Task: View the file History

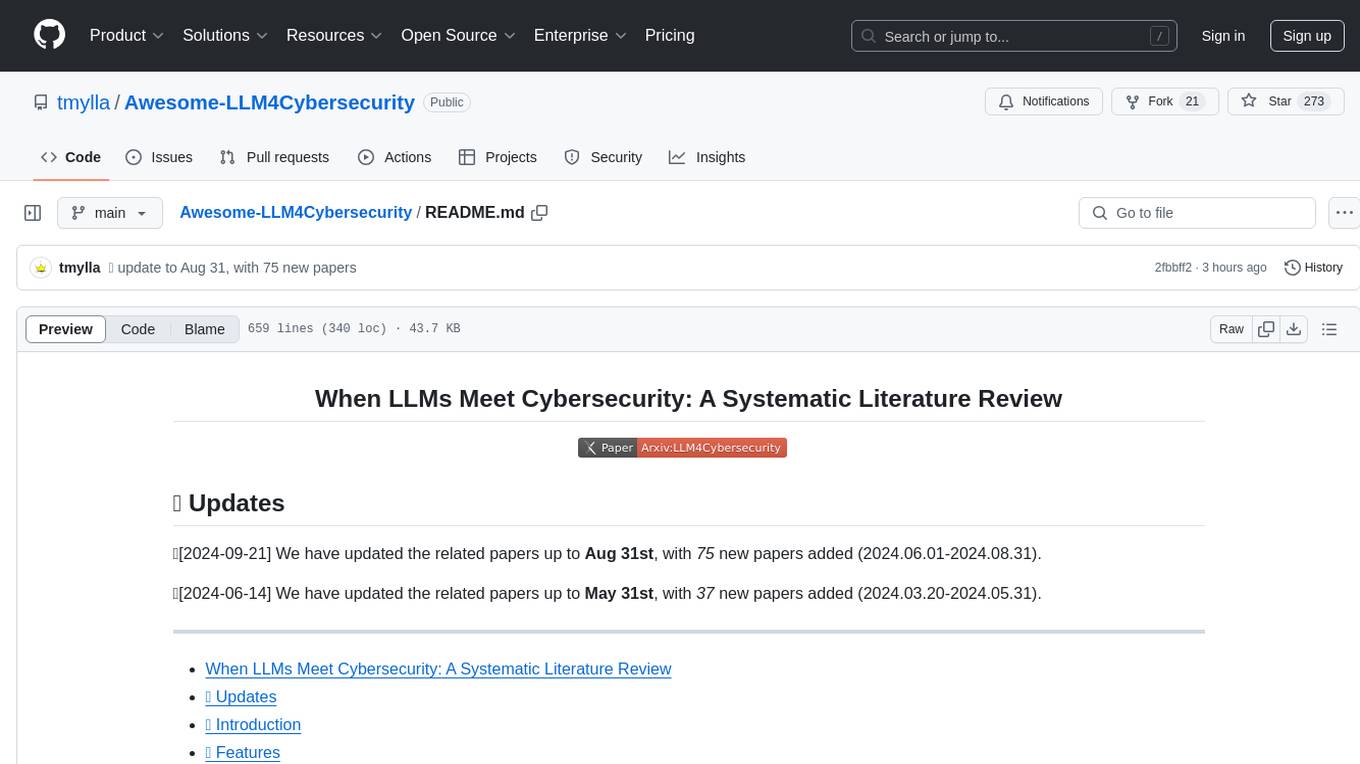Action: [x=1313, y=268]
